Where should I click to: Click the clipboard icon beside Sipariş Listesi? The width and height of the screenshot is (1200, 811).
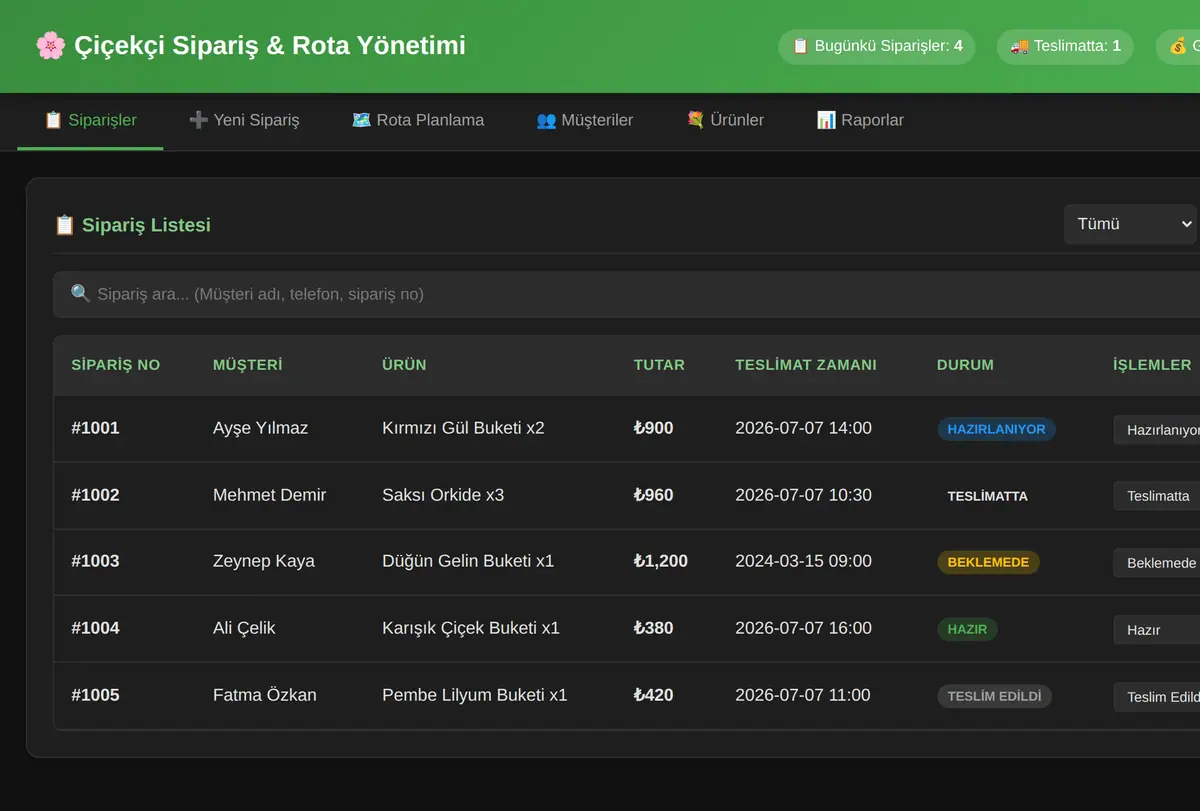point(64,225)
